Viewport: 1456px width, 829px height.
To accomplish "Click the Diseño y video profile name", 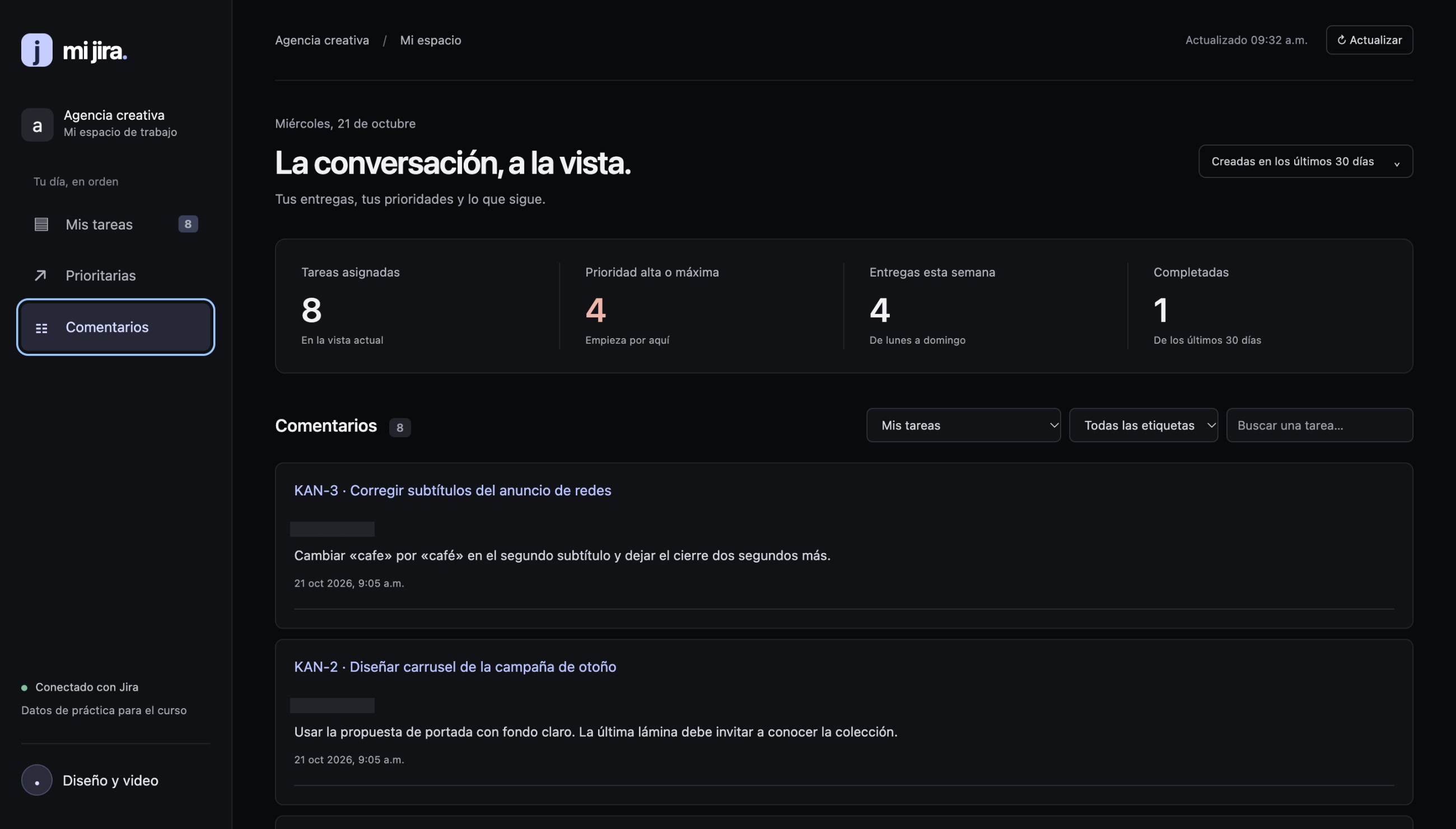I will click(x=110, y=780).
